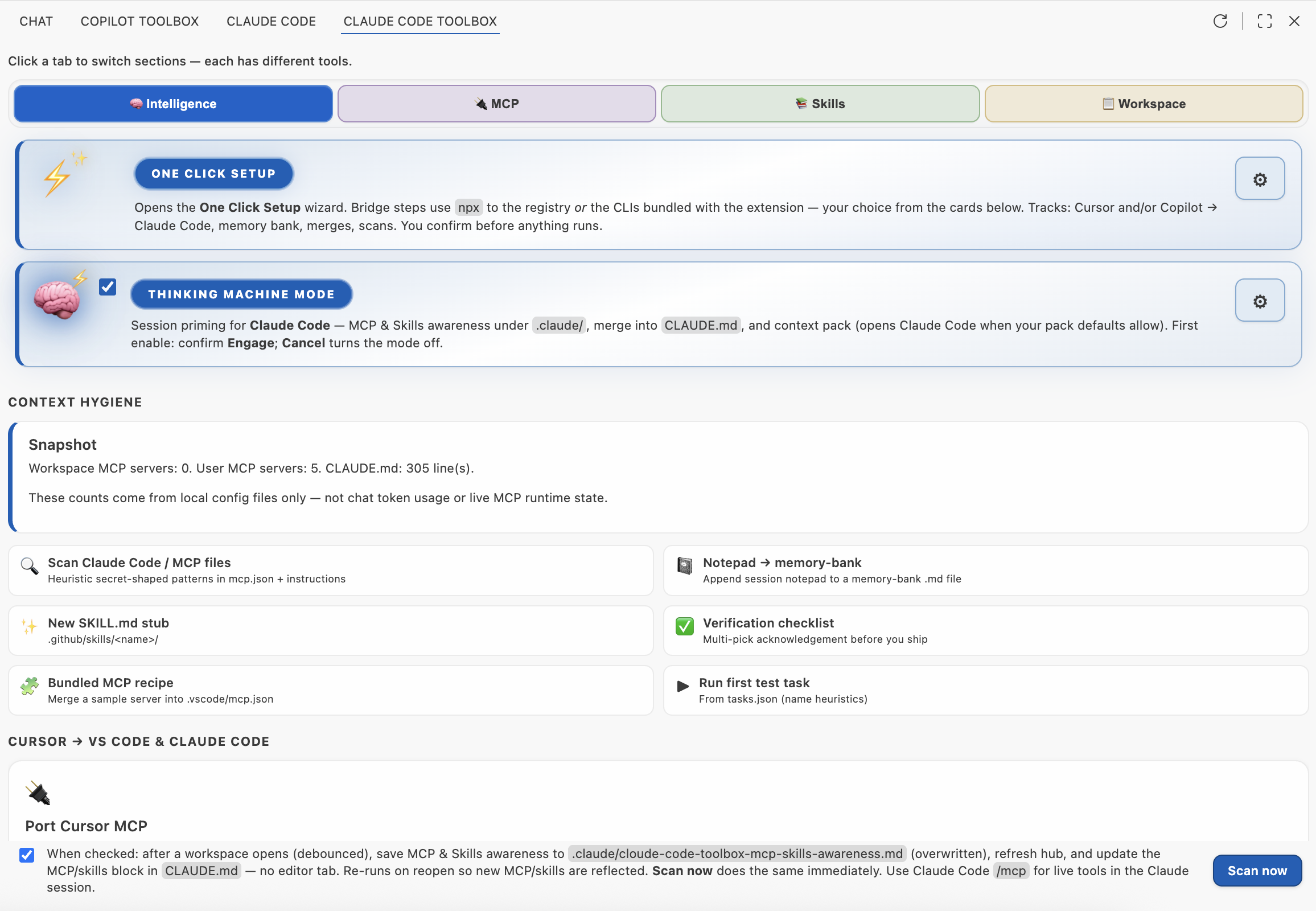Switch to the MCP section tab
The width and height of the screenshot is (1316, 911).
[x=496, y=104]
